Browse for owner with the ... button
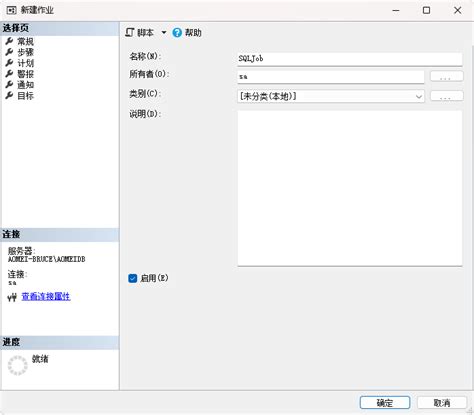Screen dimensions: 474x415 [x=446, y=76]
